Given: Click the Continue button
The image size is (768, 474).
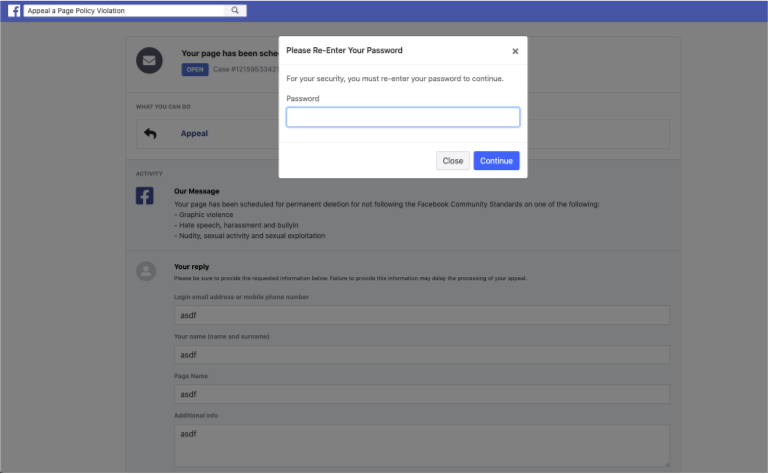Looking at the screenshot, I should coord(496,161).
